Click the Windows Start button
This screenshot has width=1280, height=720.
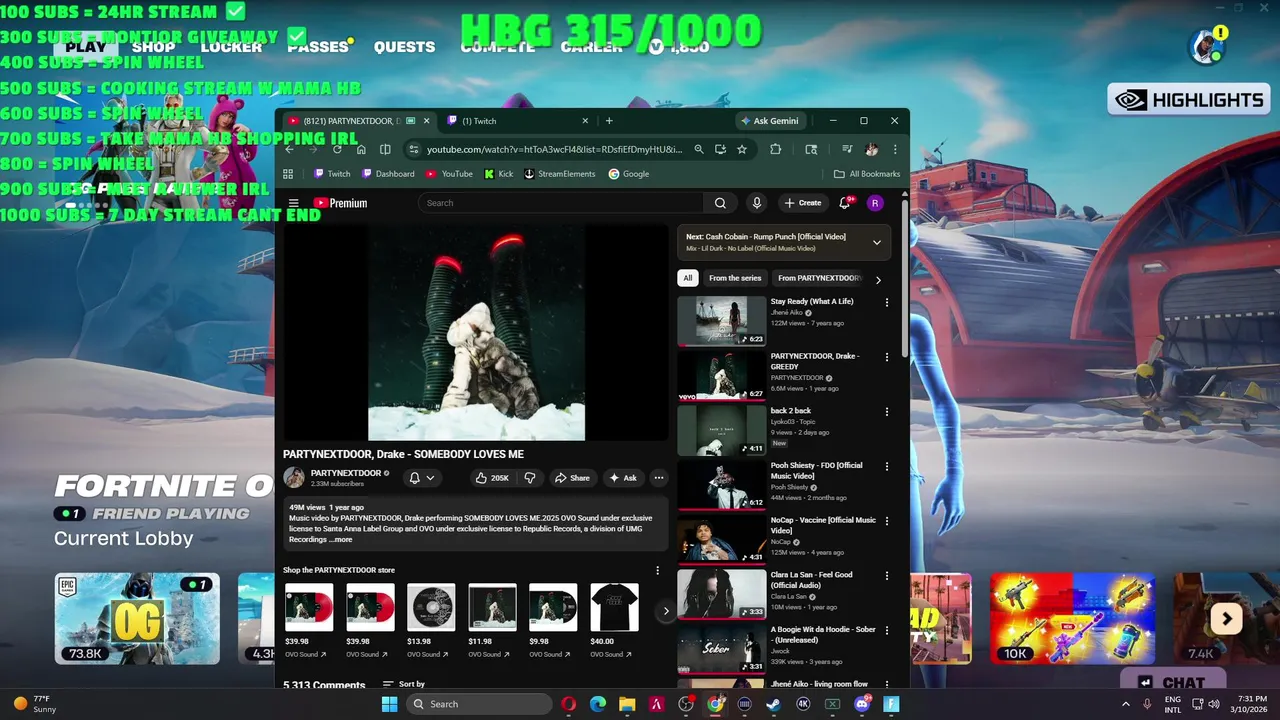[389, 704]
